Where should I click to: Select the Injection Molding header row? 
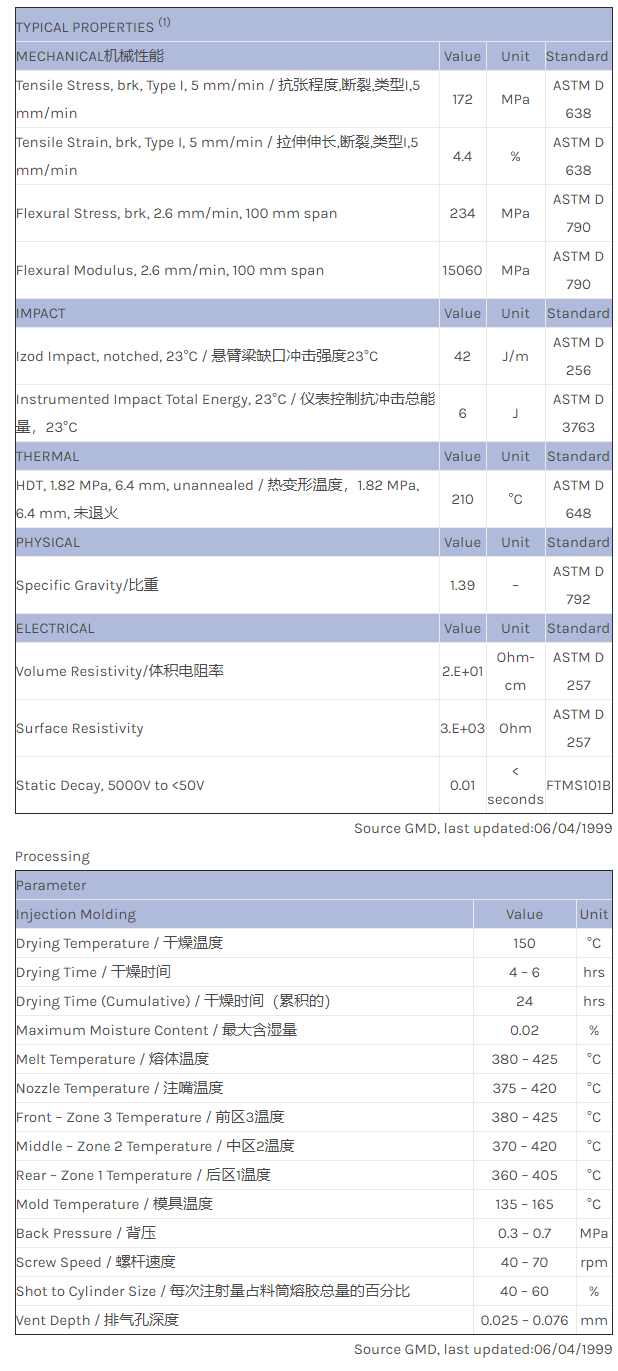[x=76, y=914]
